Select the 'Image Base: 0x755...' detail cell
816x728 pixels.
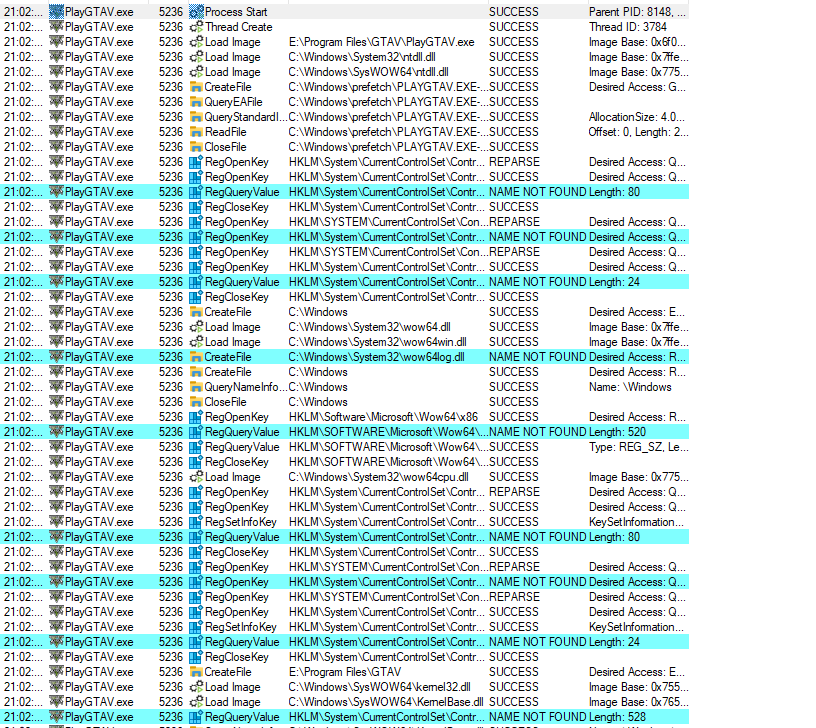pyautogui.click(x=639, y=687)
